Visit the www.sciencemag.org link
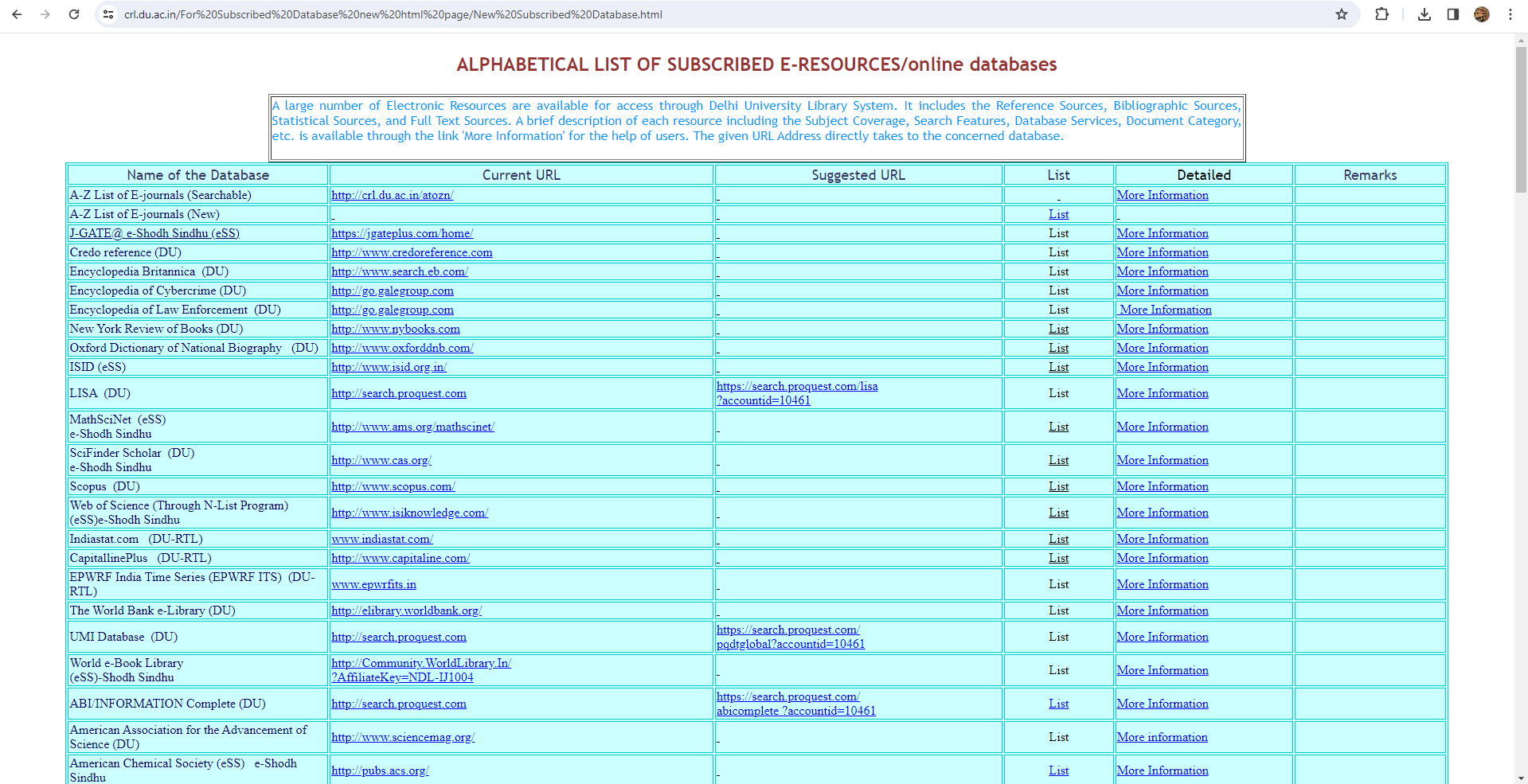 click(x=403, y=737)
